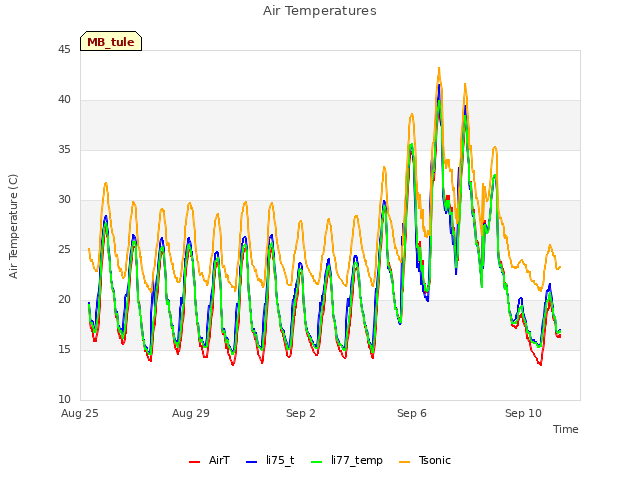Click the red AirT legend color marker

(x=195, y=462)
